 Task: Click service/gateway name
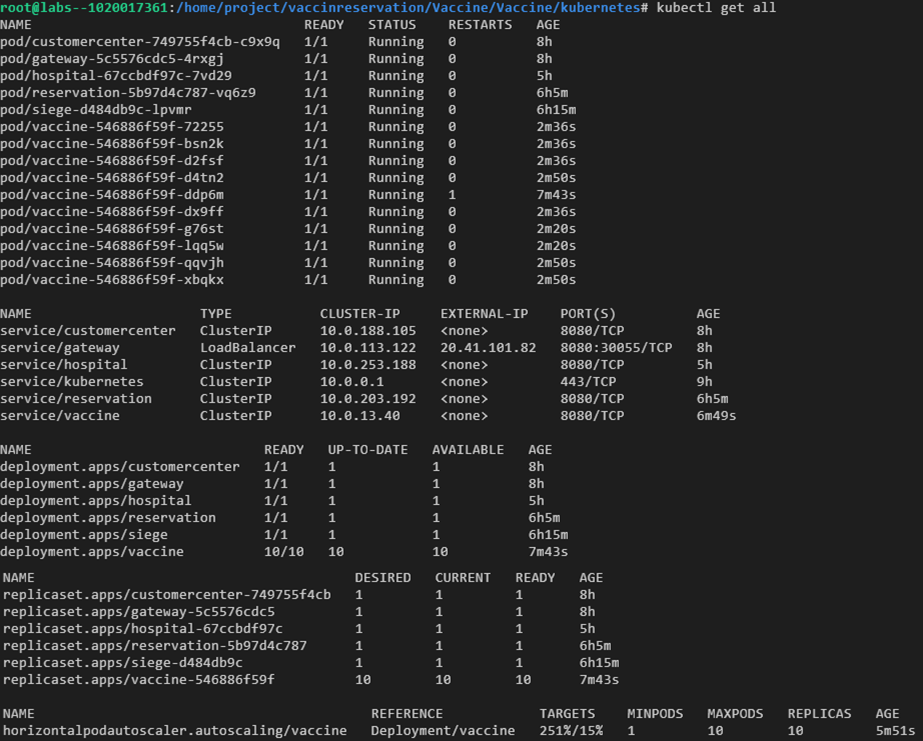(x=59, y=348)
